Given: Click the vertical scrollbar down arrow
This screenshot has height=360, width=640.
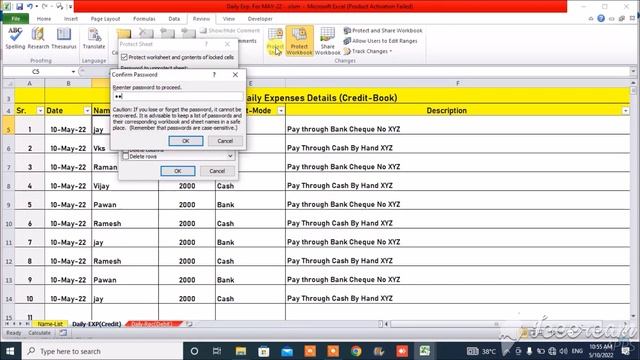Looking at the screenshot, I should 633,316.
